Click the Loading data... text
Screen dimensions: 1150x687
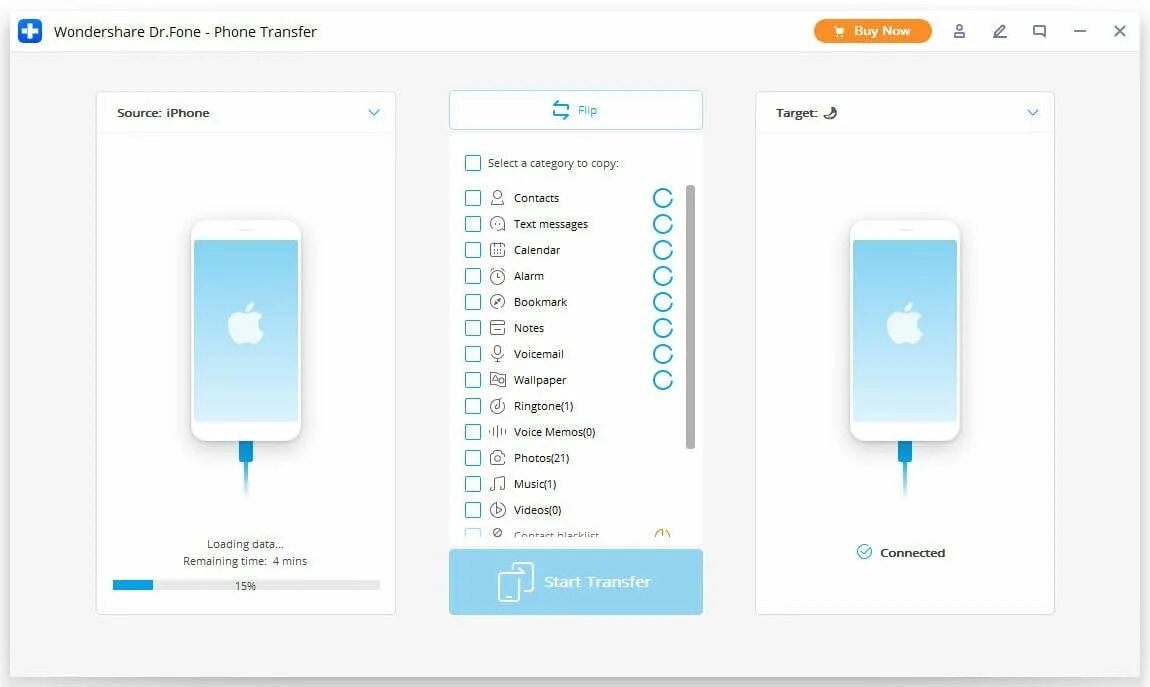coord(245,544)
